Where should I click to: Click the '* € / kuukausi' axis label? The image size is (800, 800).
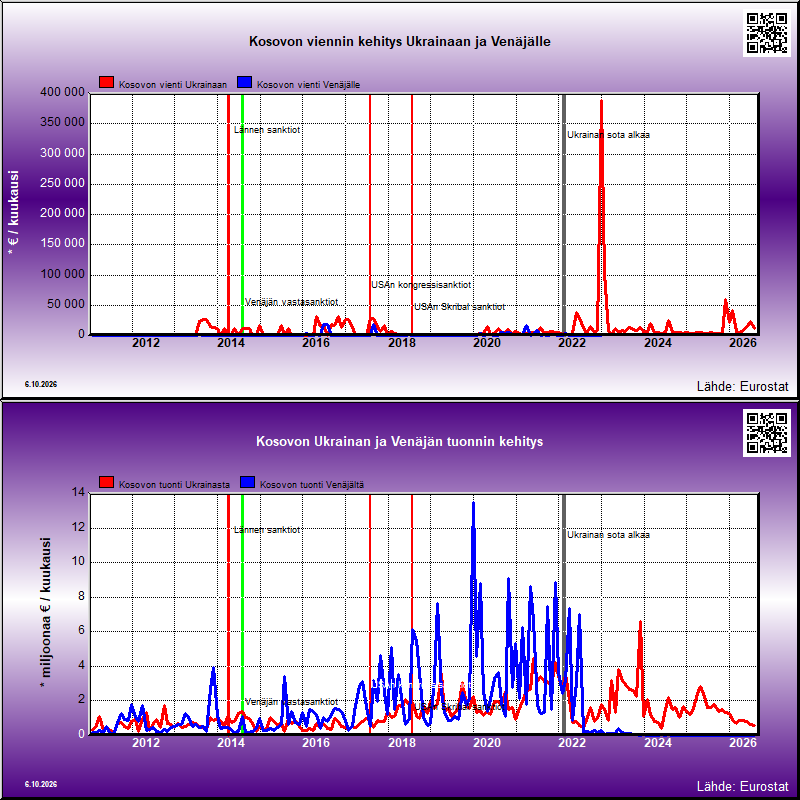pos(14,212)
